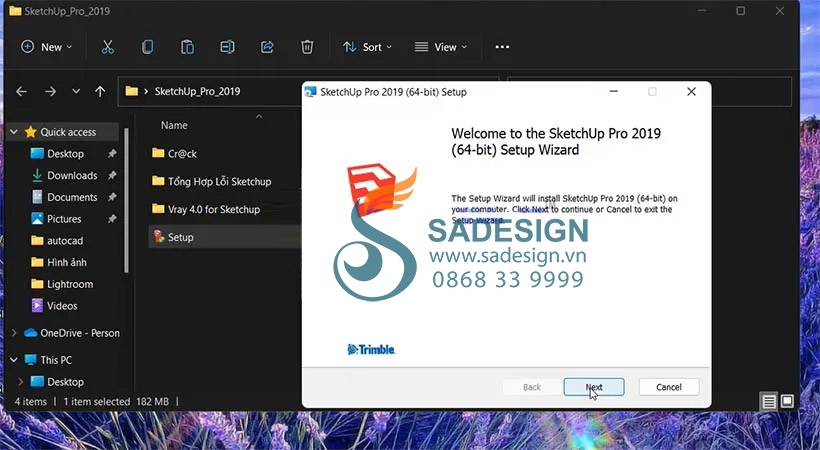Open Pictures in navigation pane
This screenshot has width=820, height=450.
[x=64, y=219]
